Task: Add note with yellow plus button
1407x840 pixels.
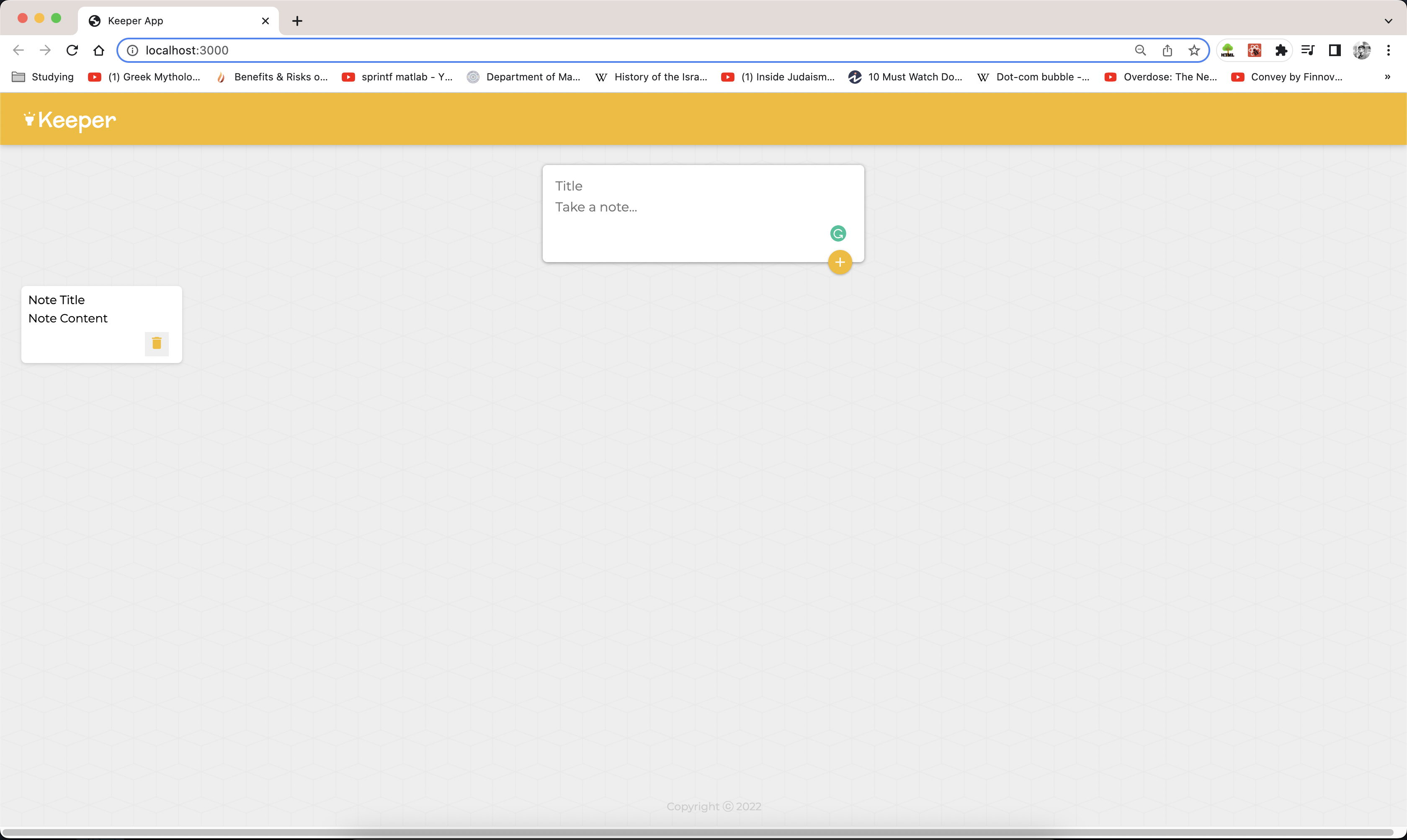Action: (840, 262)
